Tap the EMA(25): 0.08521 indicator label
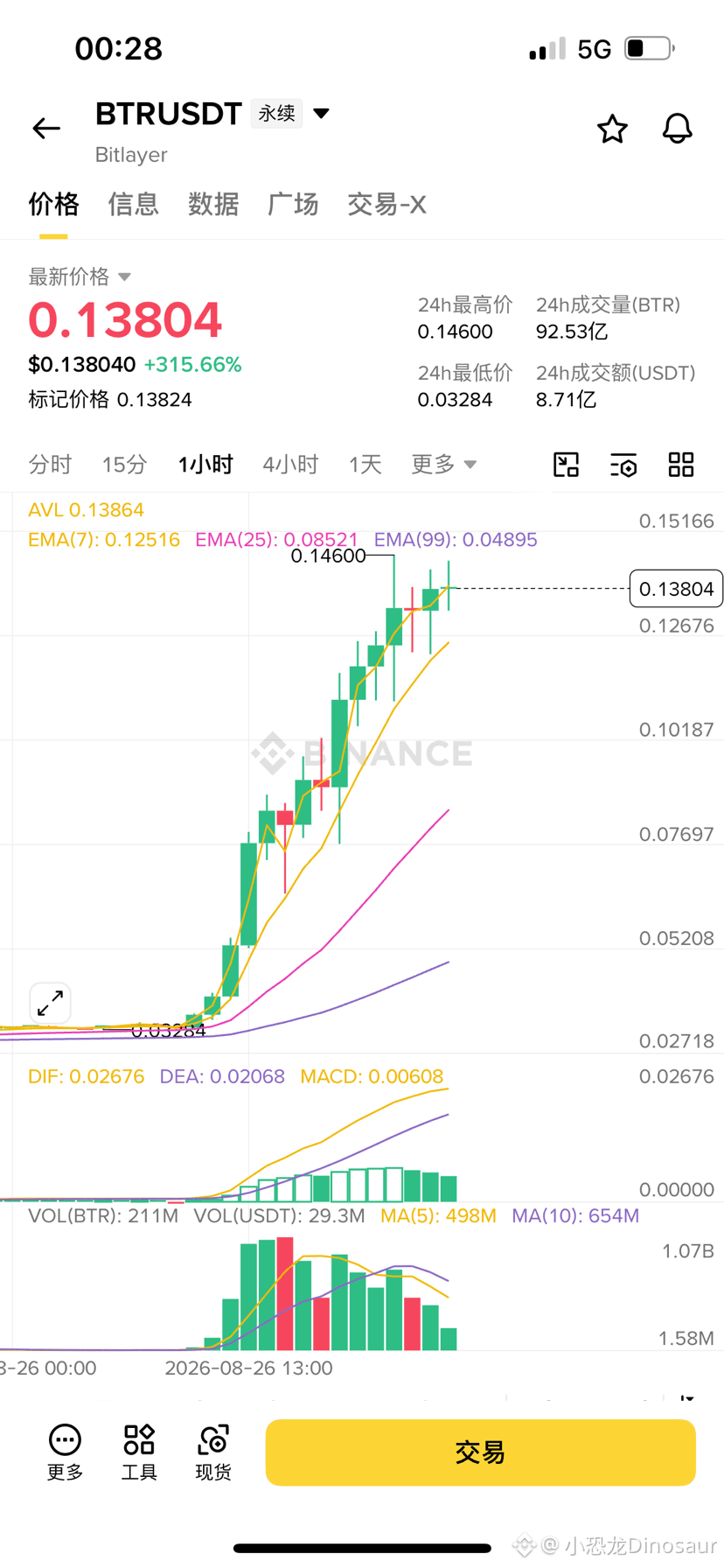 coord(276,540)
